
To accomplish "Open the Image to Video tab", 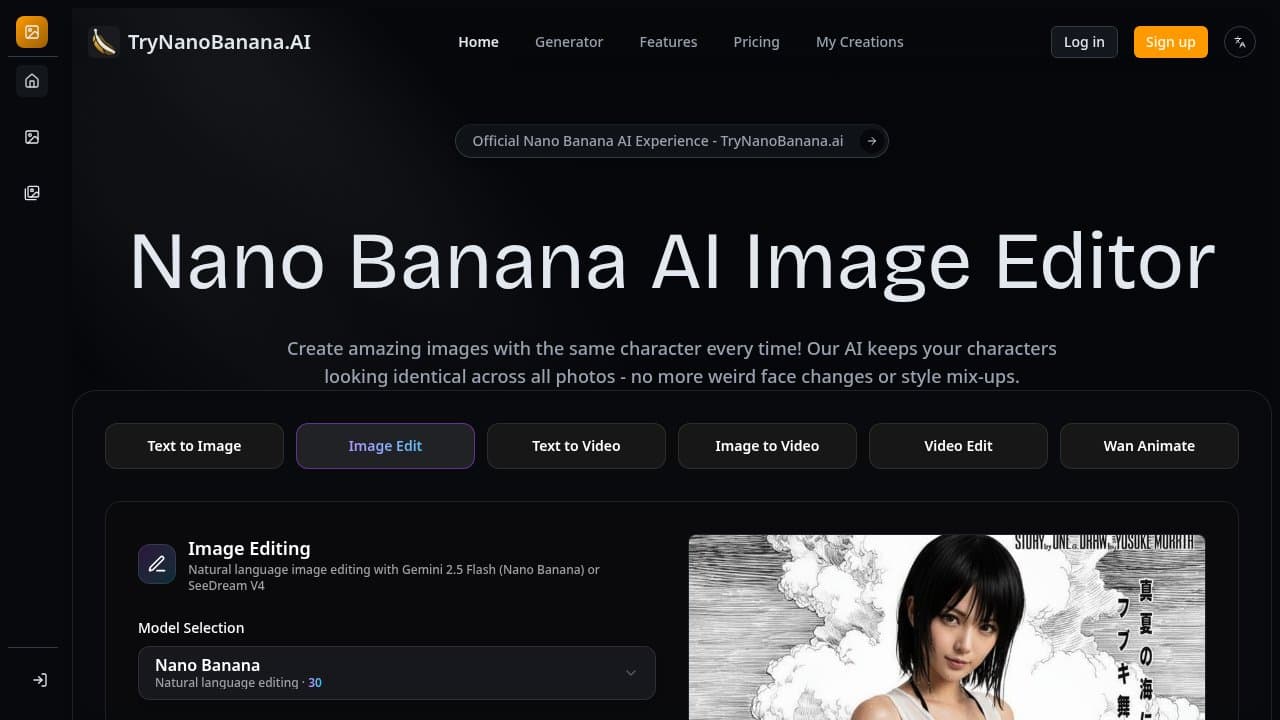I will click(767, 446).
